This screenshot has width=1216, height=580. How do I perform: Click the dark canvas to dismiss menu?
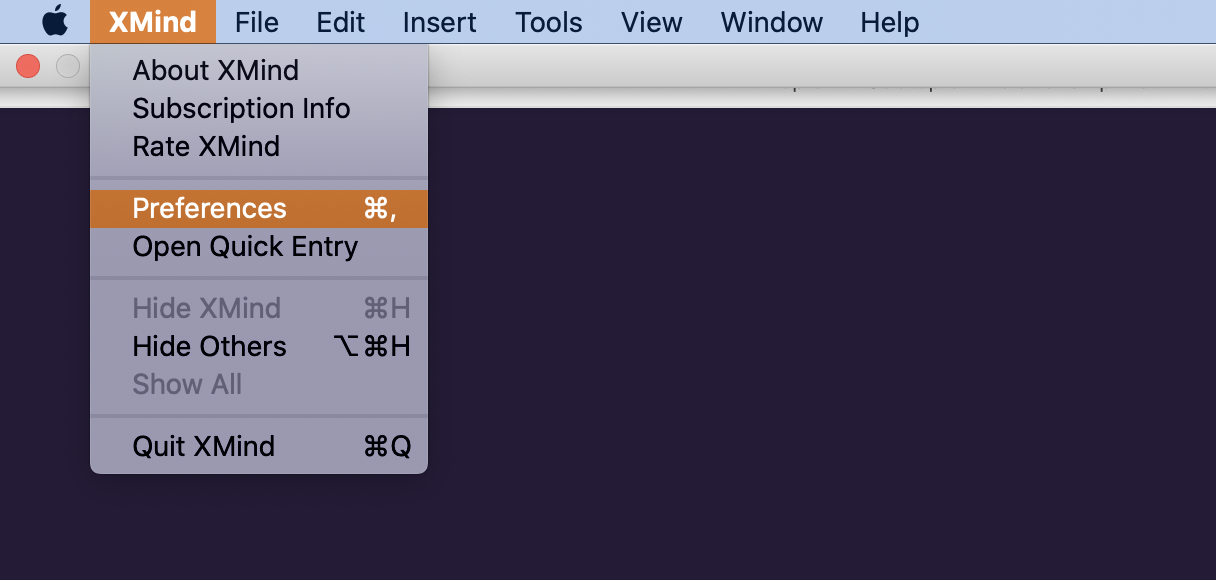click(800, 350)
